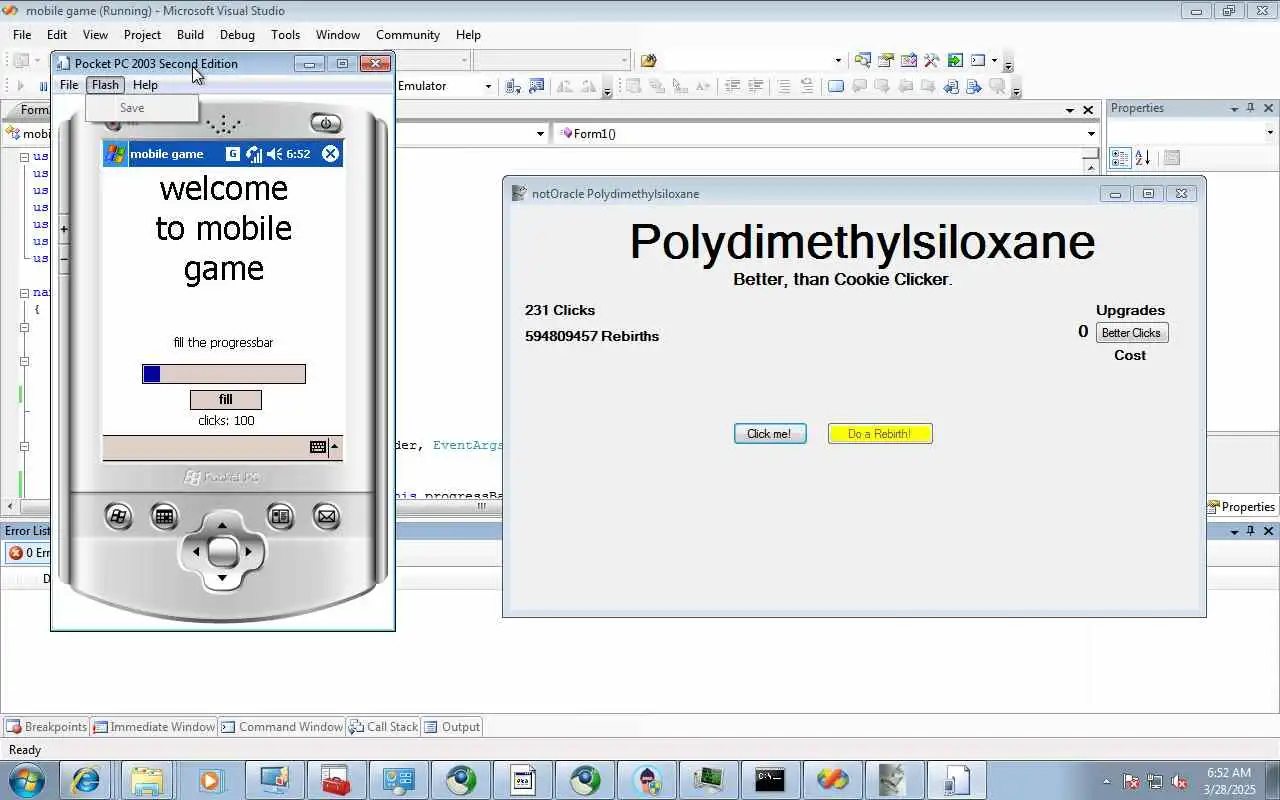
Task: Open the Toolbox toolbar icon
Action: (x=932, y=60)
